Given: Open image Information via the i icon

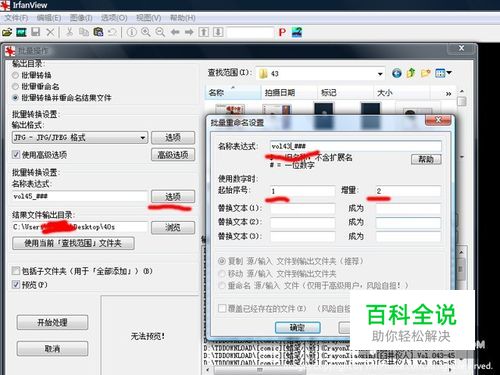Looking at the screenshot, I should 132,32.
